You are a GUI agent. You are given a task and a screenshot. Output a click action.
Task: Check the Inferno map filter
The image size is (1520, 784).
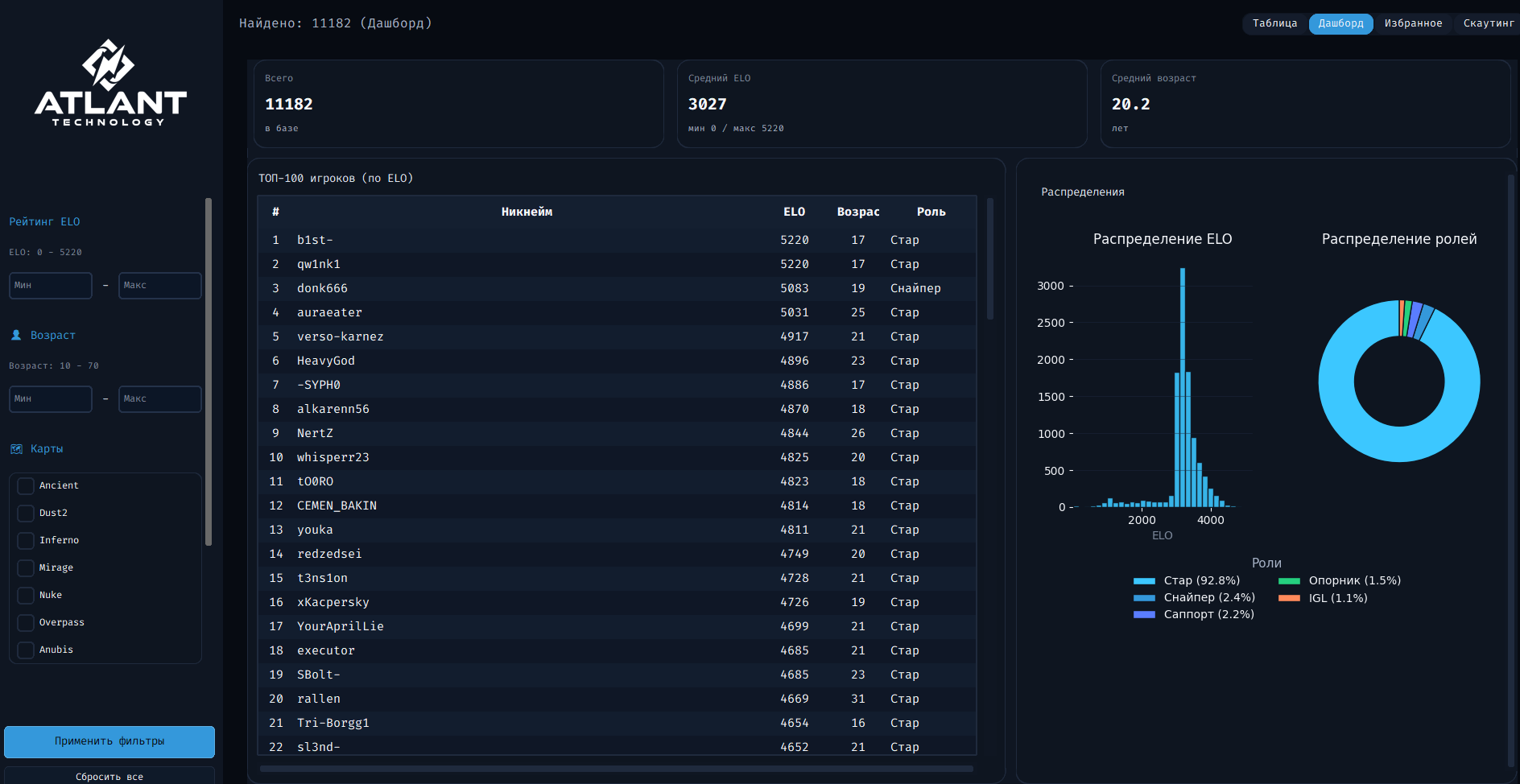26,540
